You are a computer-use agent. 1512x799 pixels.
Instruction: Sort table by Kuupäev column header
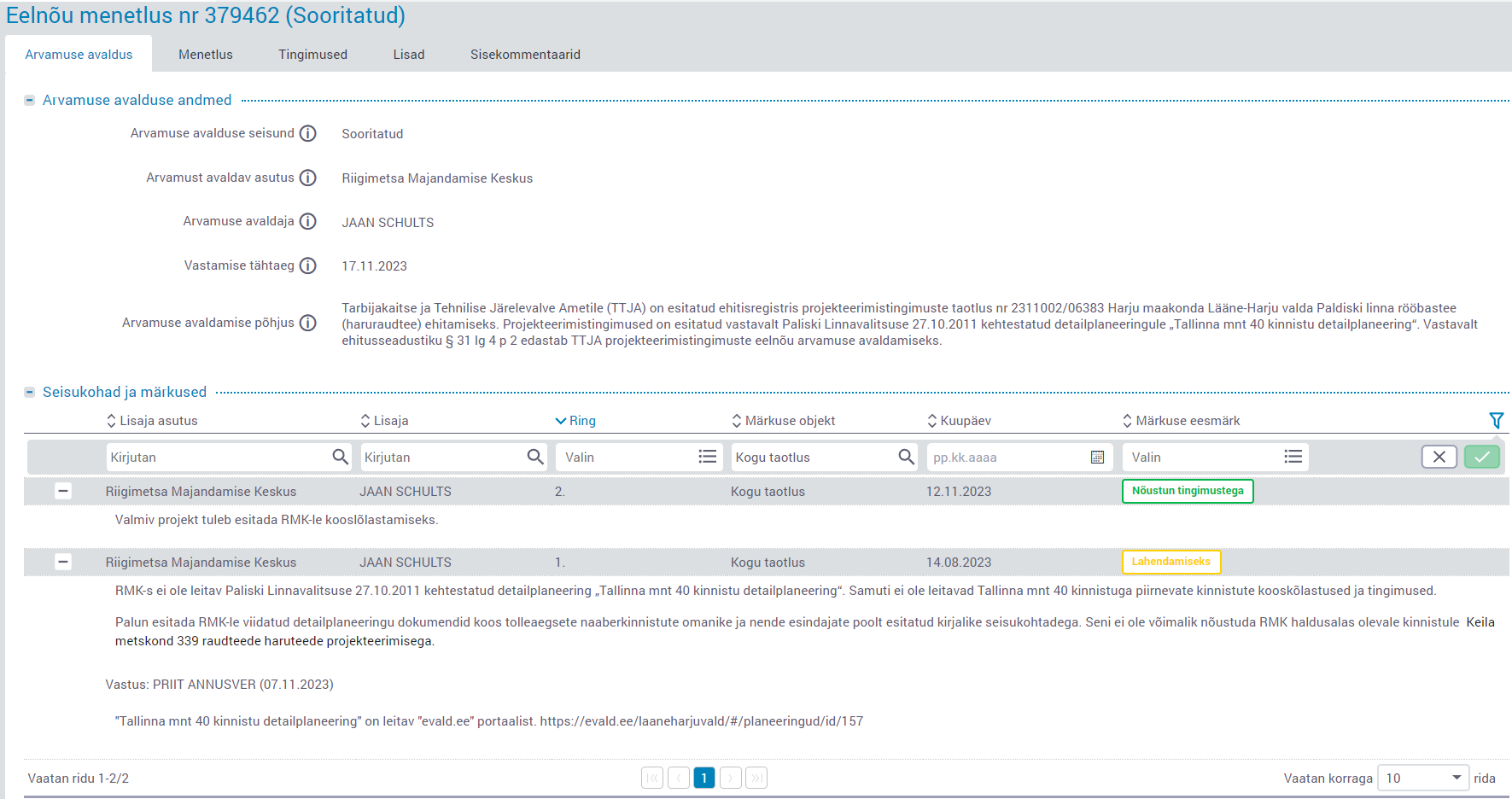pos(965,420)
